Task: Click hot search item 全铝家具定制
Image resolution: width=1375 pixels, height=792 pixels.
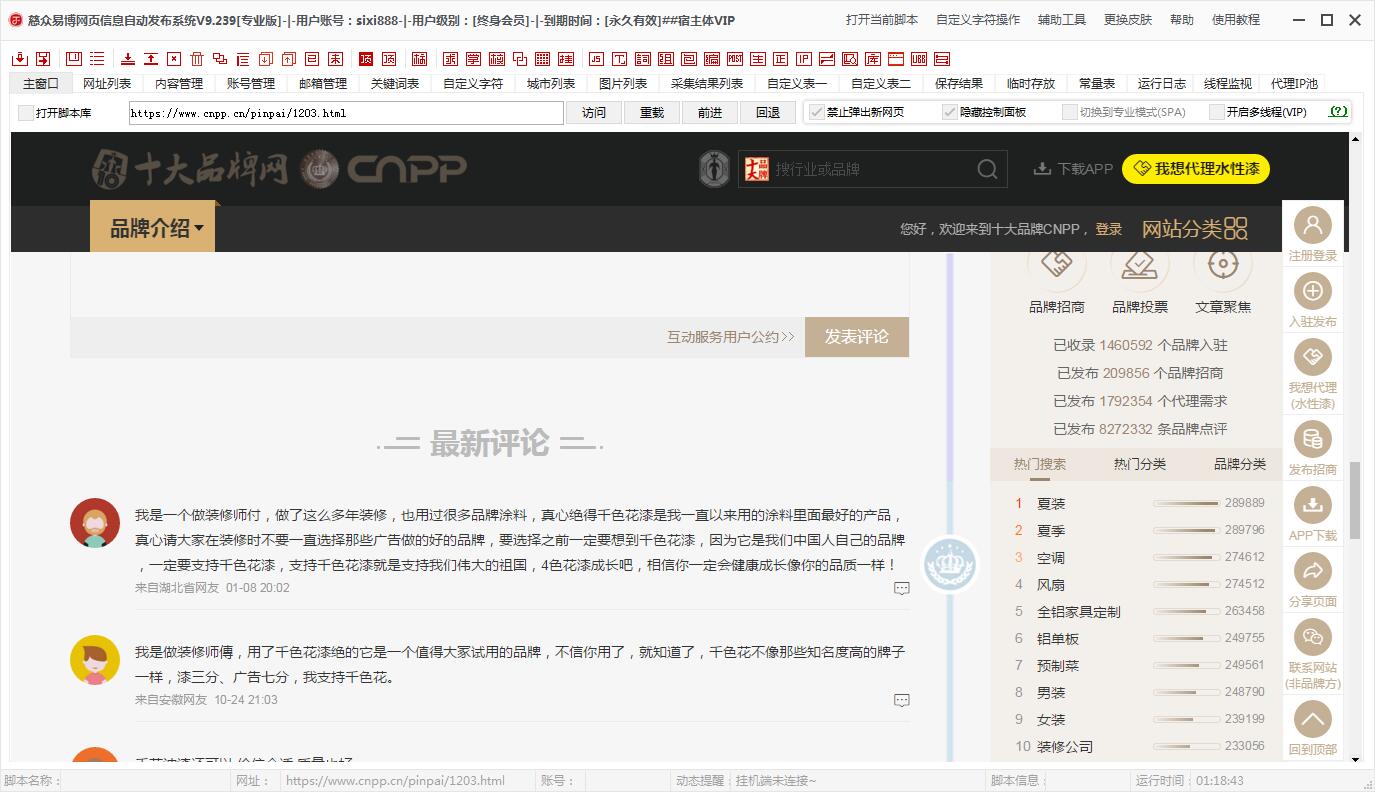Action: 1079,612
